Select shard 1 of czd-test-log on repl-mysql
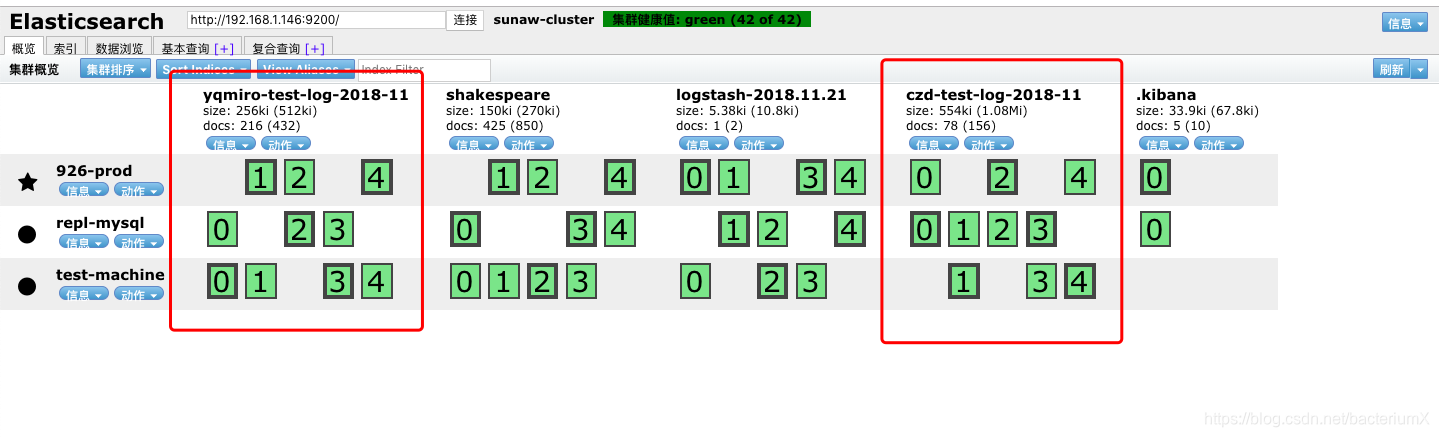 [963, 231]
